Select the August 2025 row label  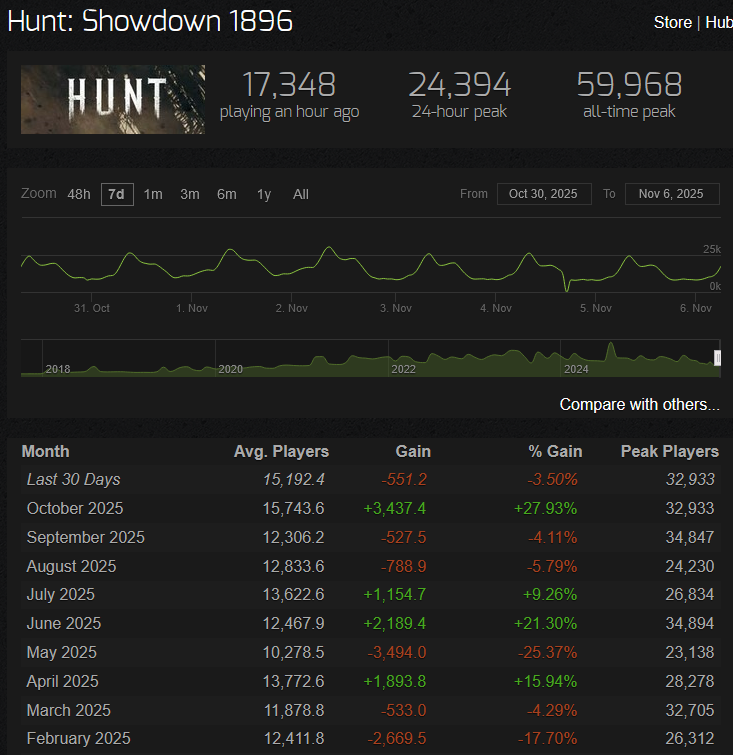click(71, 566)
